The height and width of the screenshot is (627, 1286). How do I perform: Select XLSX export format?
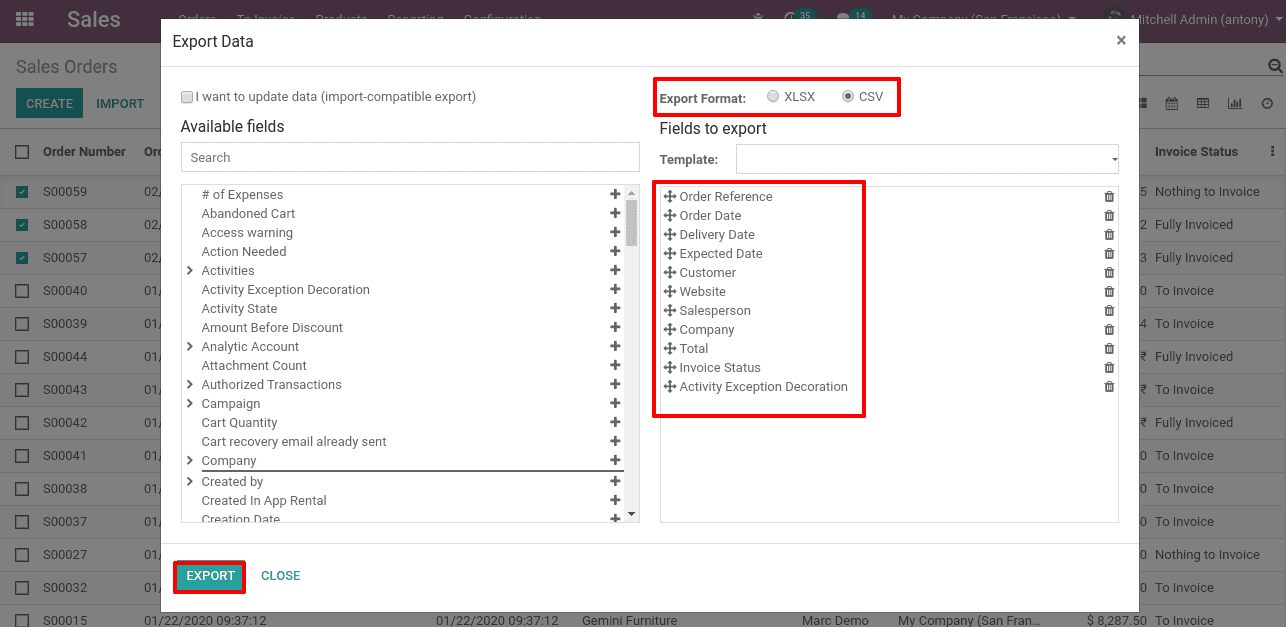click(x=773, y=97)
